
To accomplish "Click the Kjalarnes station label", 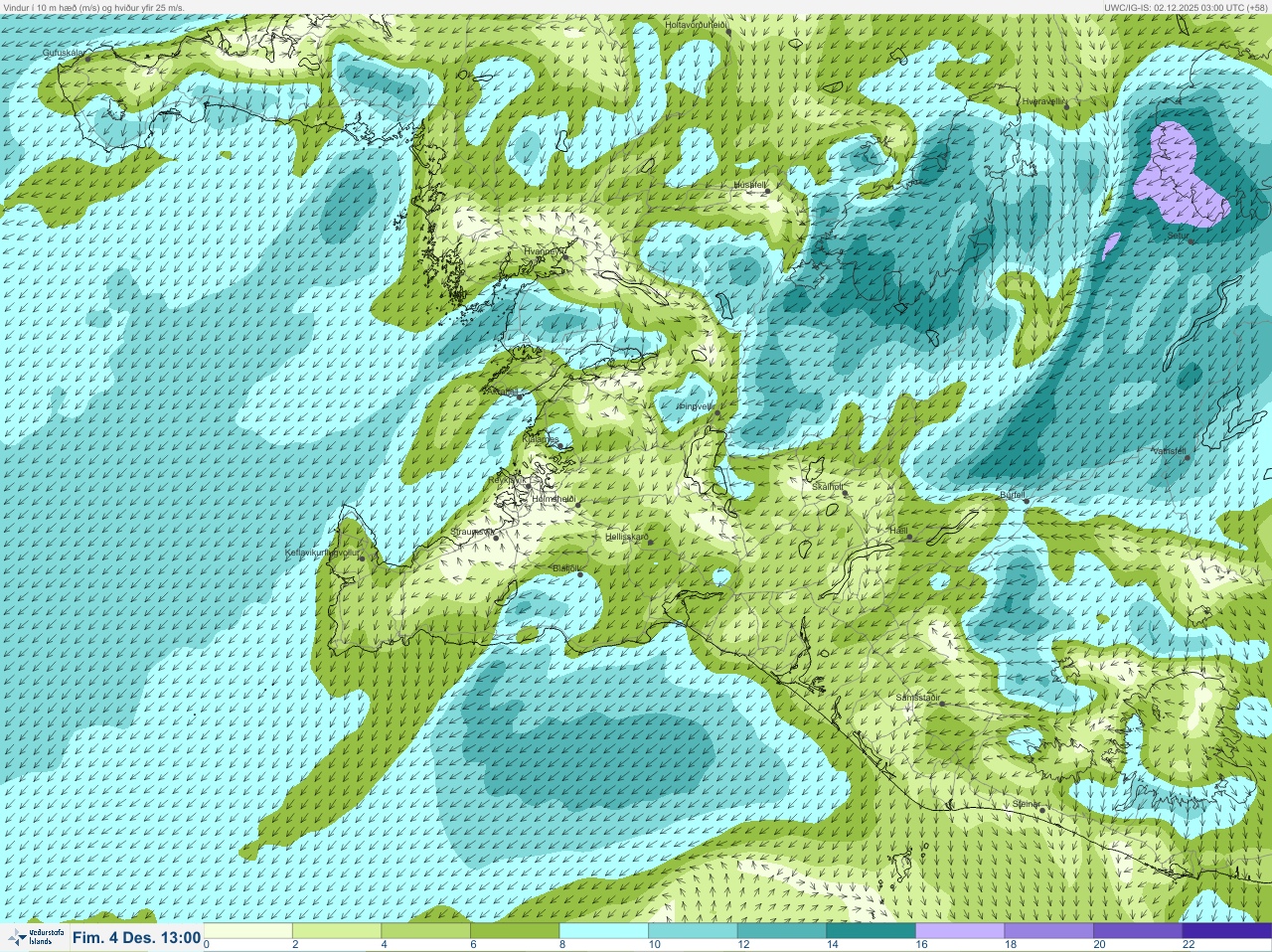I will (x=542, y=439).
